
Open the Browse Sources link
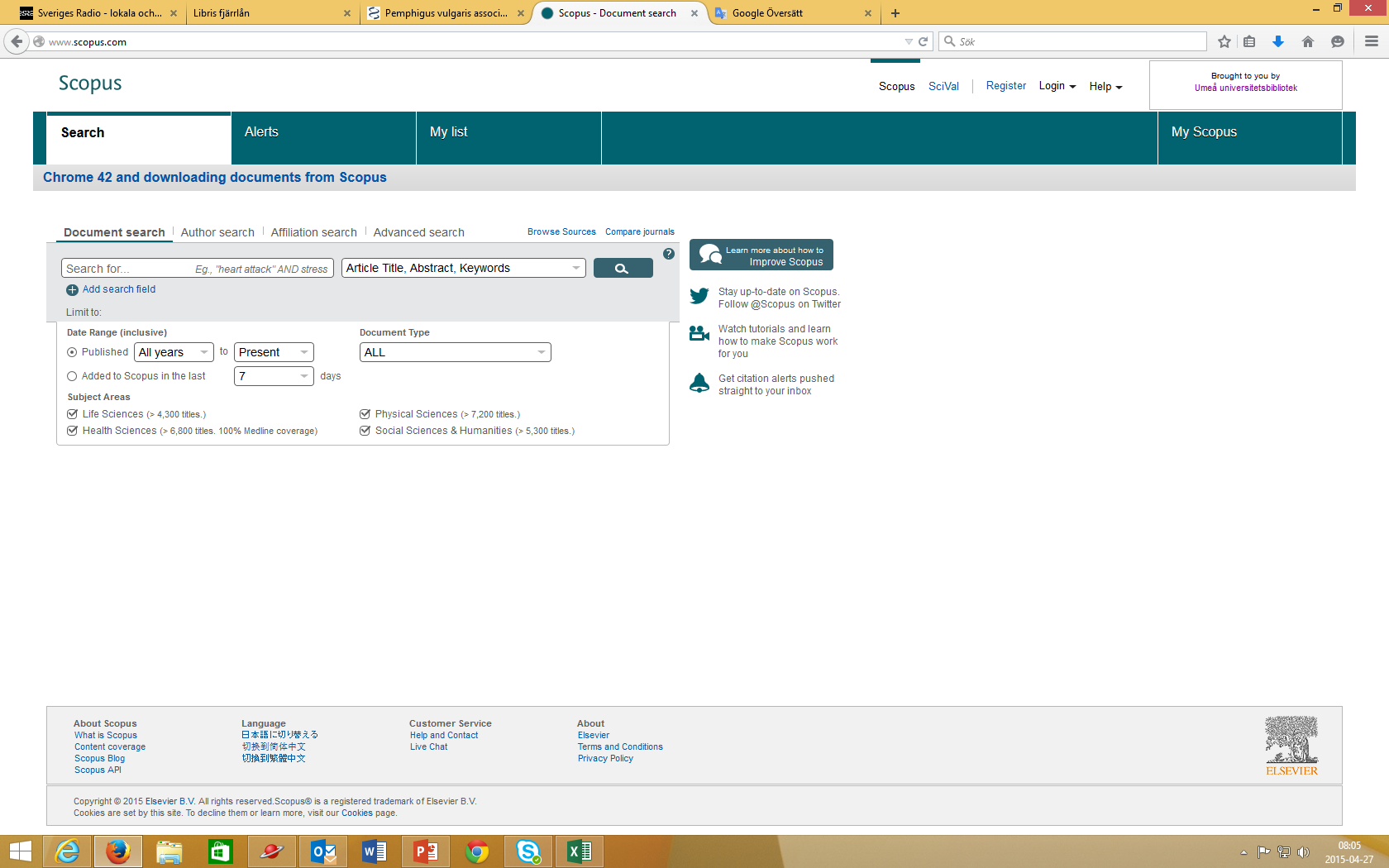coord(561,231)
